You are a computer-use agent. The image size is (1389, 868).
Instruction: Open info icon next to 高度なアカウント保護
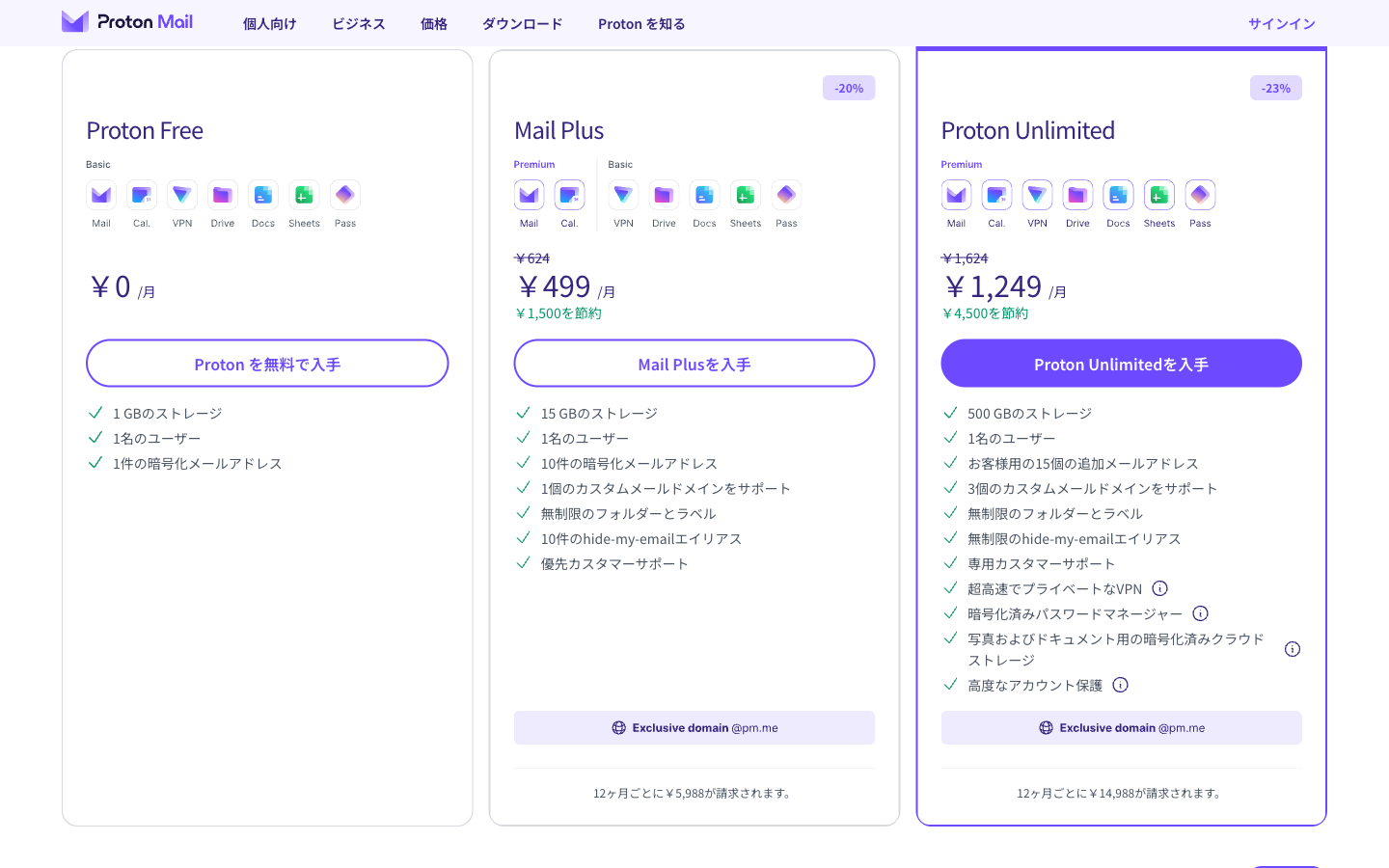(x=1120, y=685)
